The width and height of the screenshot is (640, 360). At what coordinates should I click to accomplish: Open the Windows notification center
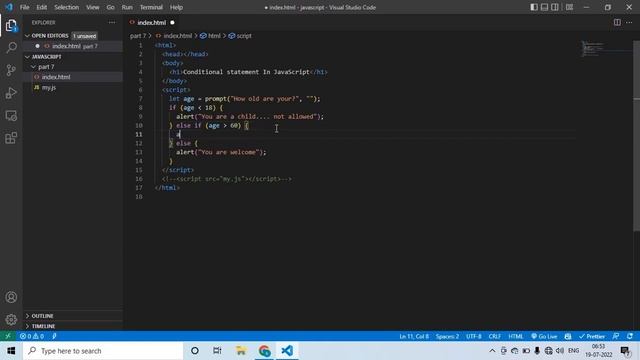[625, 351]
